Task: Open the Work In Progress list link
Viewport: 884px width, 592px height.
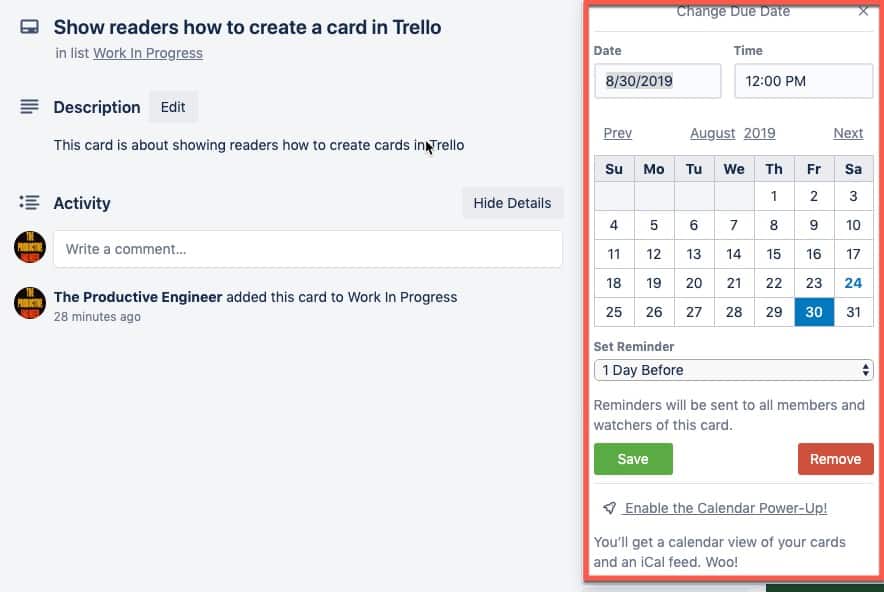Action: [148, 53]
